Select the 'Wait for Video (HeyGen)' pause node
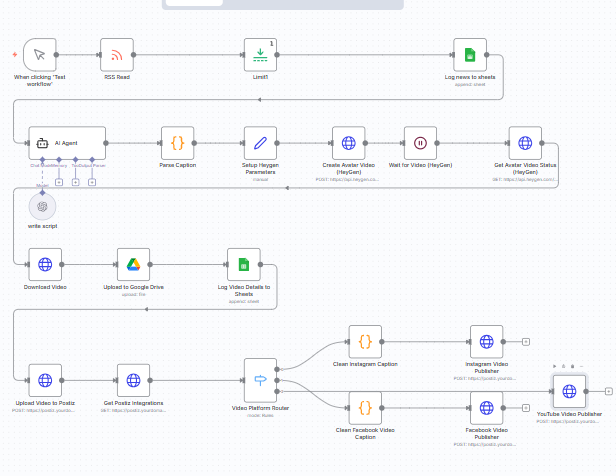Image resolution: width=616 pixels, height=476 pixels. 420,143
